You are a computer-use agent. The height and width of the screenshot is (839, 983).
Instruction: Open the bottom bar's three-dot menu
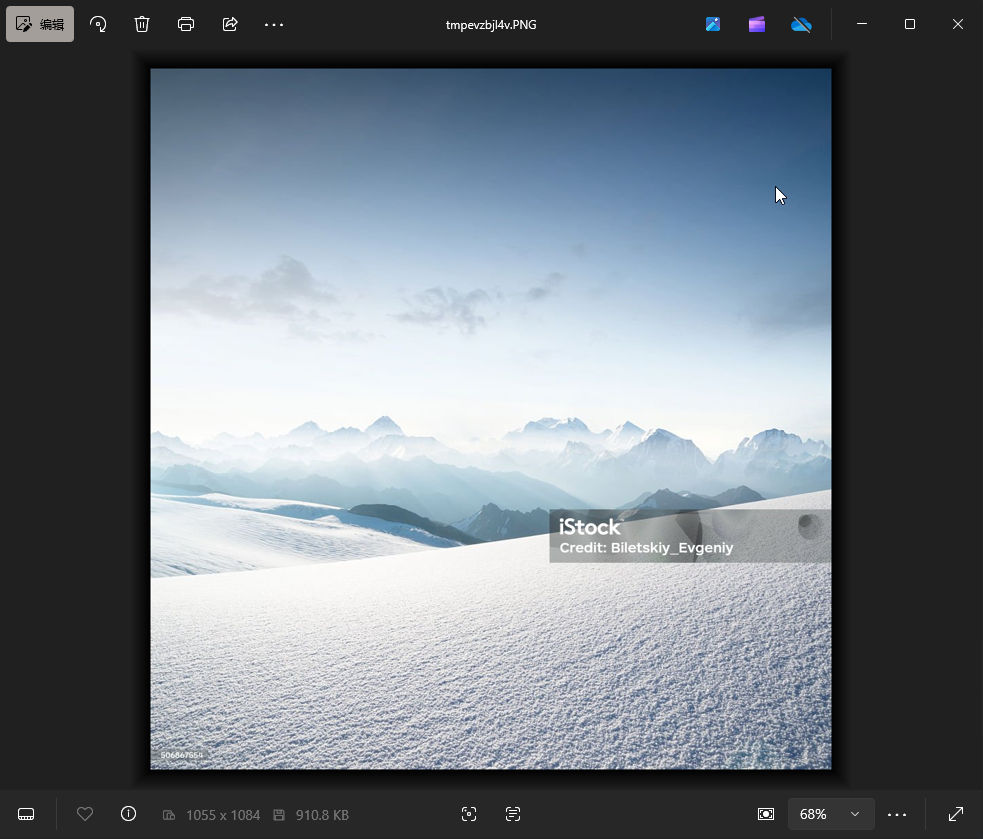click(x=897, y=814)
